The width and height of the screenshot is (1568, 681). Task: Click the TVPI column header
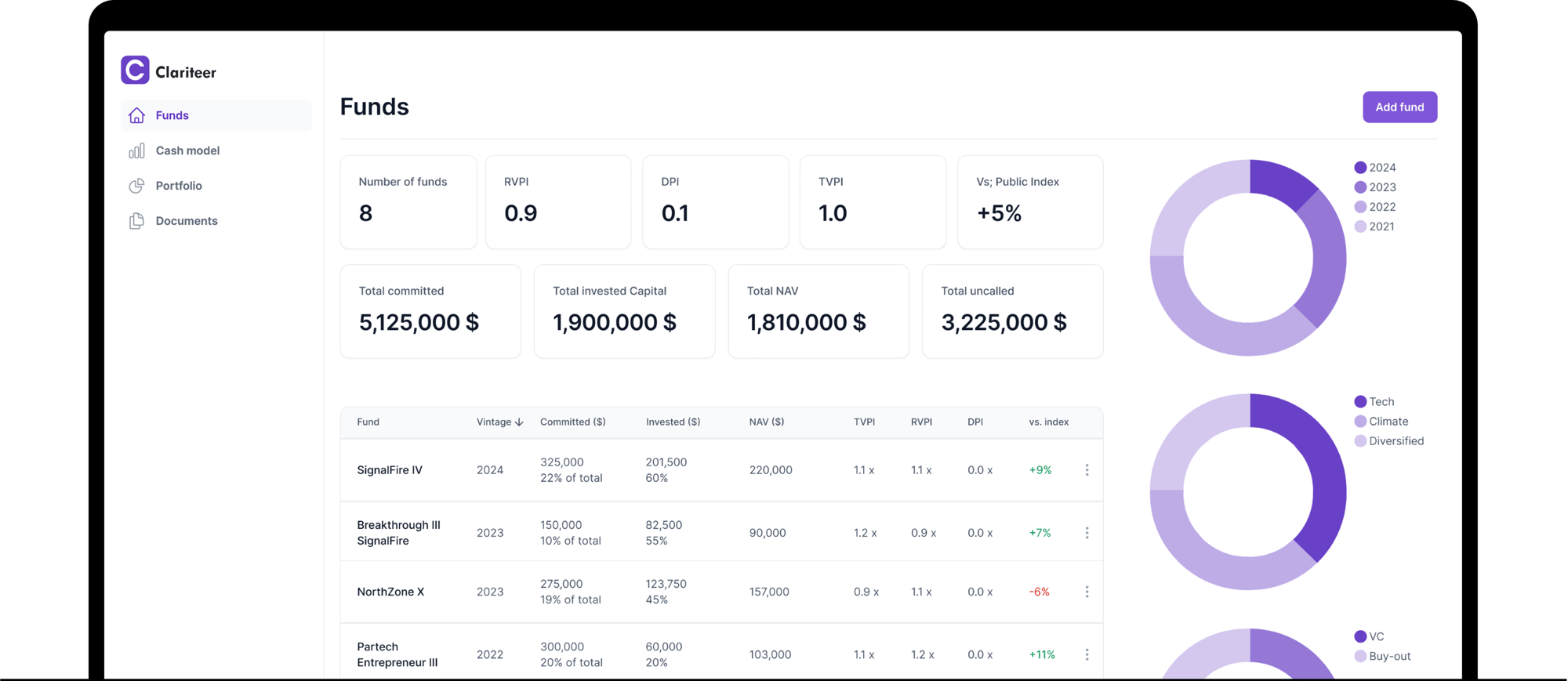[864, 422]
